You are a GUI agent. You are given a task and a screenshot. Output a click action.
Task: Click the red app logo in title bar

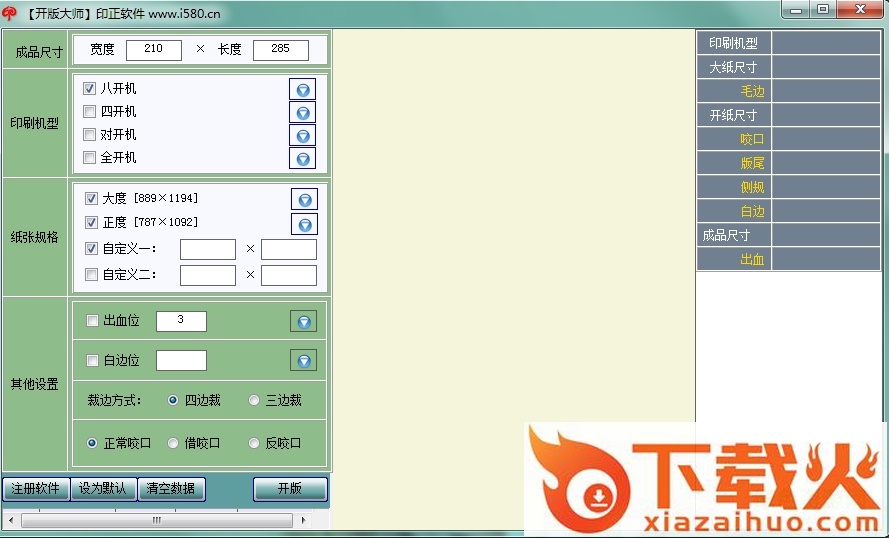pos(10,14)
